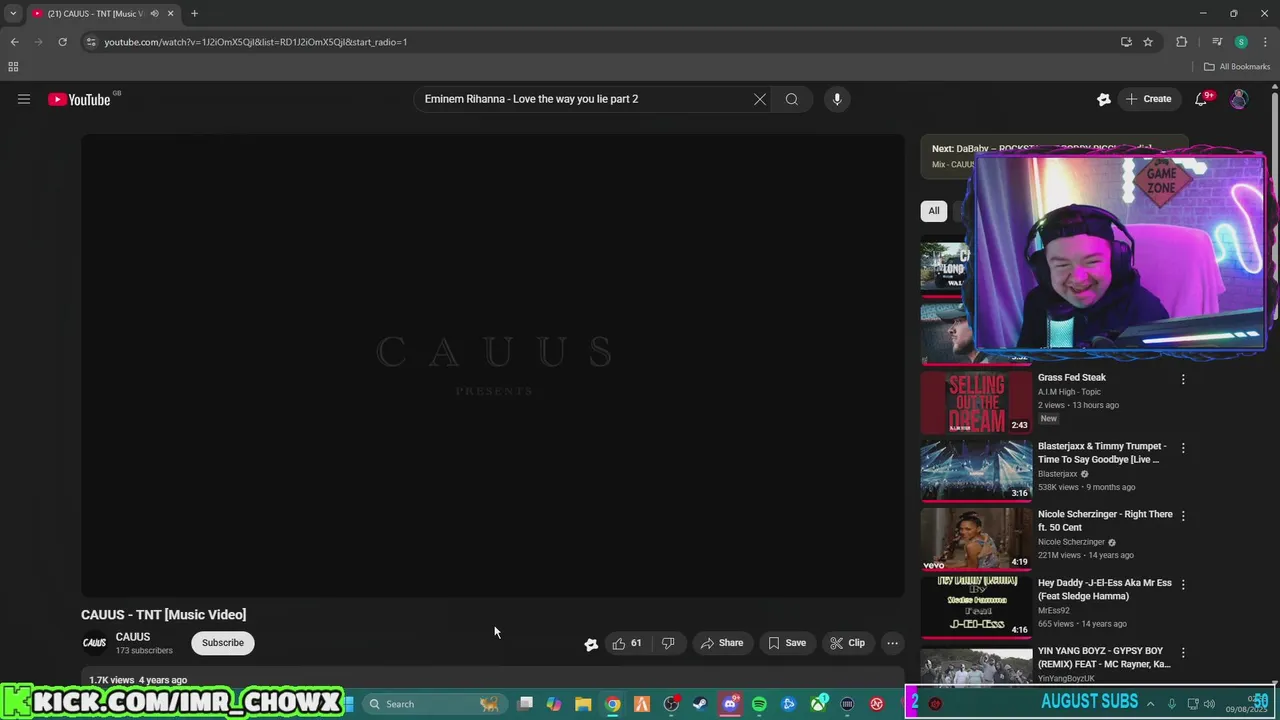Clear the YouTube search box text
The width and height of the screenshot is (1280, 720).
(x=760, y=99)
